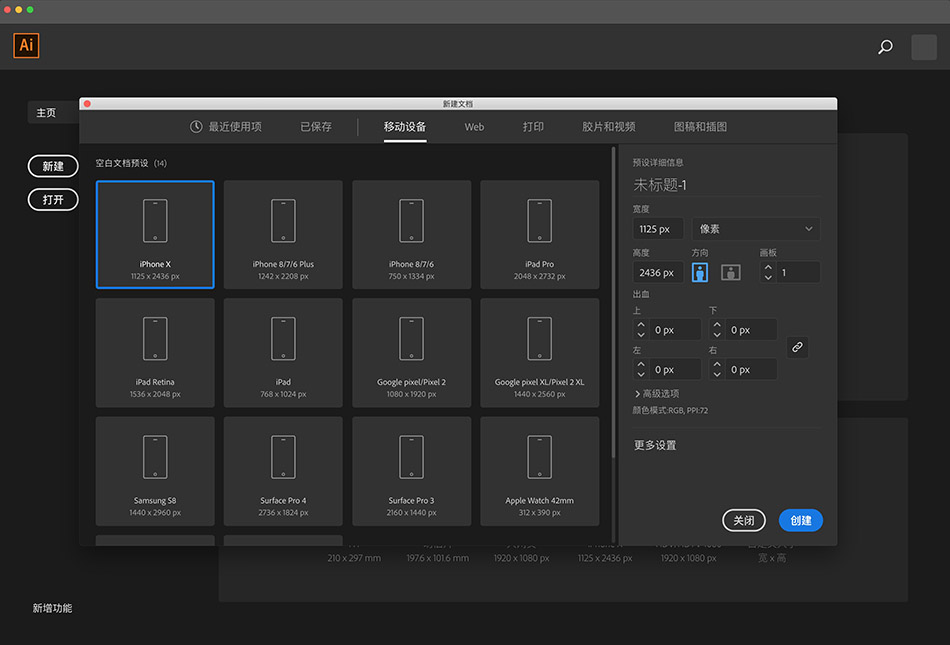Click the profile avatar square
This screenshot has width=950, height=645.
(x=924, y=47)
